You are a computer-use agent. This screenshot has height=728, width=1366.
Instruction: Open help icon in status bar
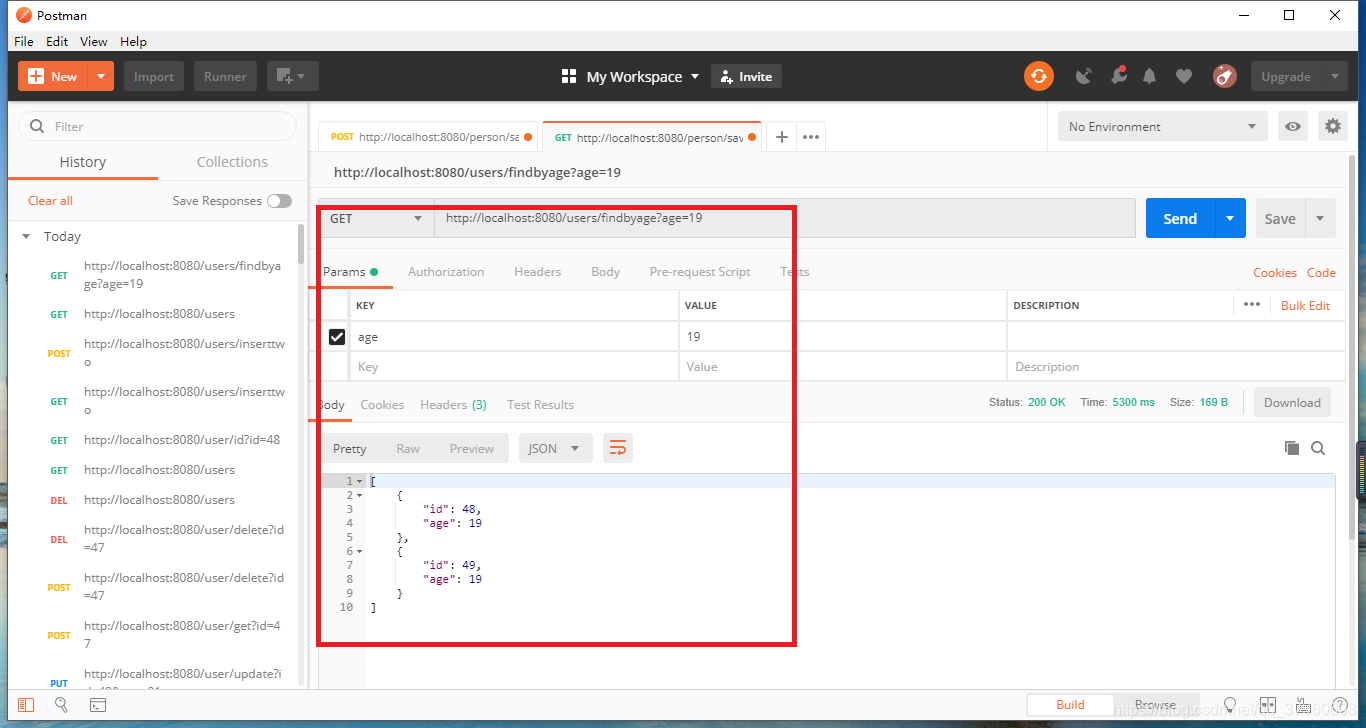coord(1340,705)
